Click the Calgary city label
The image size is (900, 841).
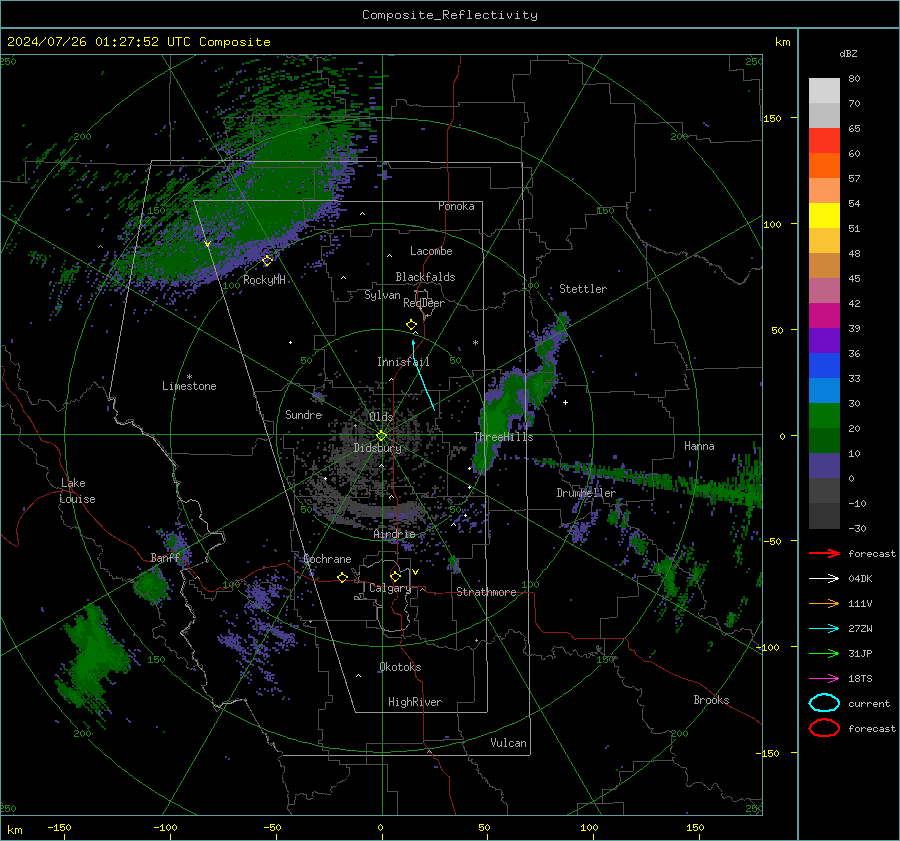point(390,588)
